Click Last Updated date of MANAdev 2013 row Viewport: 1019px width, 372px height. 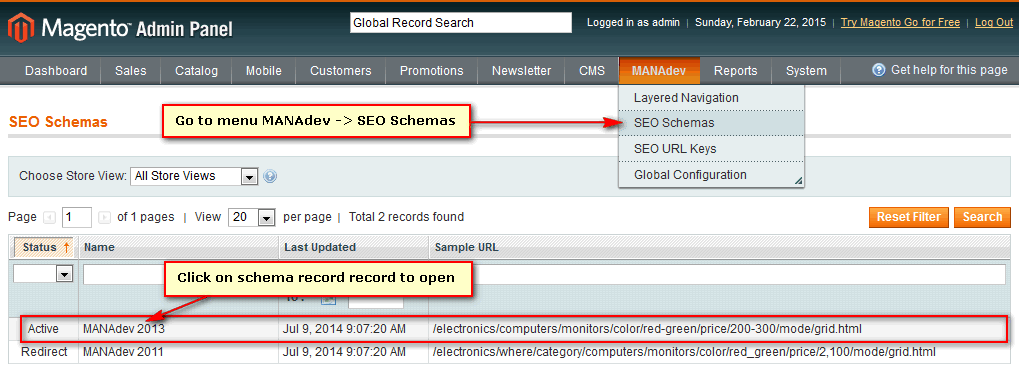(344, 329)
